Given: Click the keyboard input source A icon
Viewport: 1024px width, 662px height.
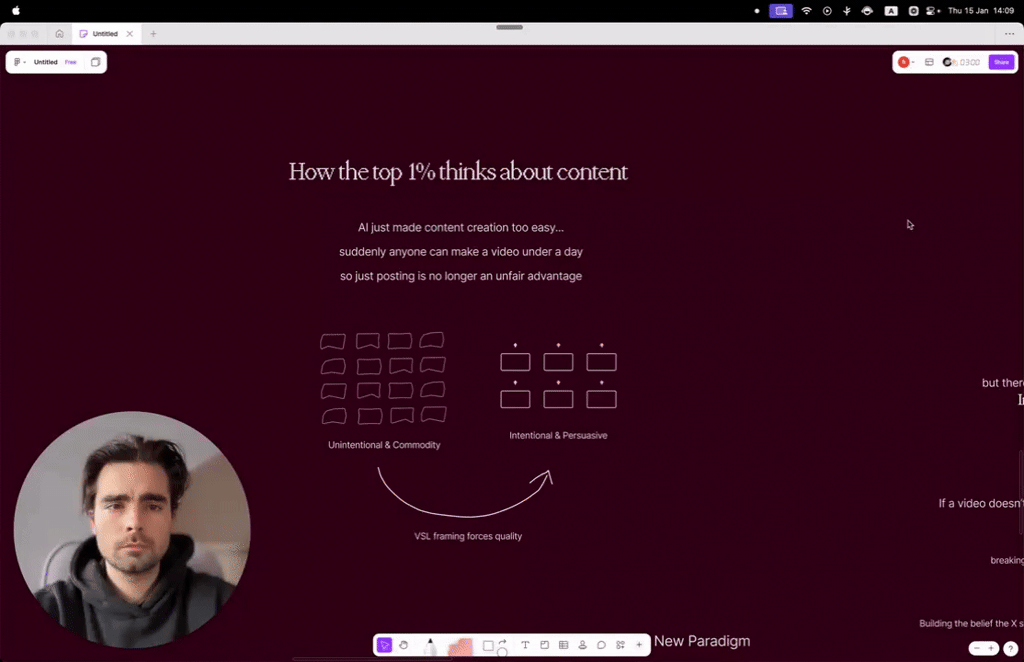Looking at the screenshot, I should (x=891, y=10).
